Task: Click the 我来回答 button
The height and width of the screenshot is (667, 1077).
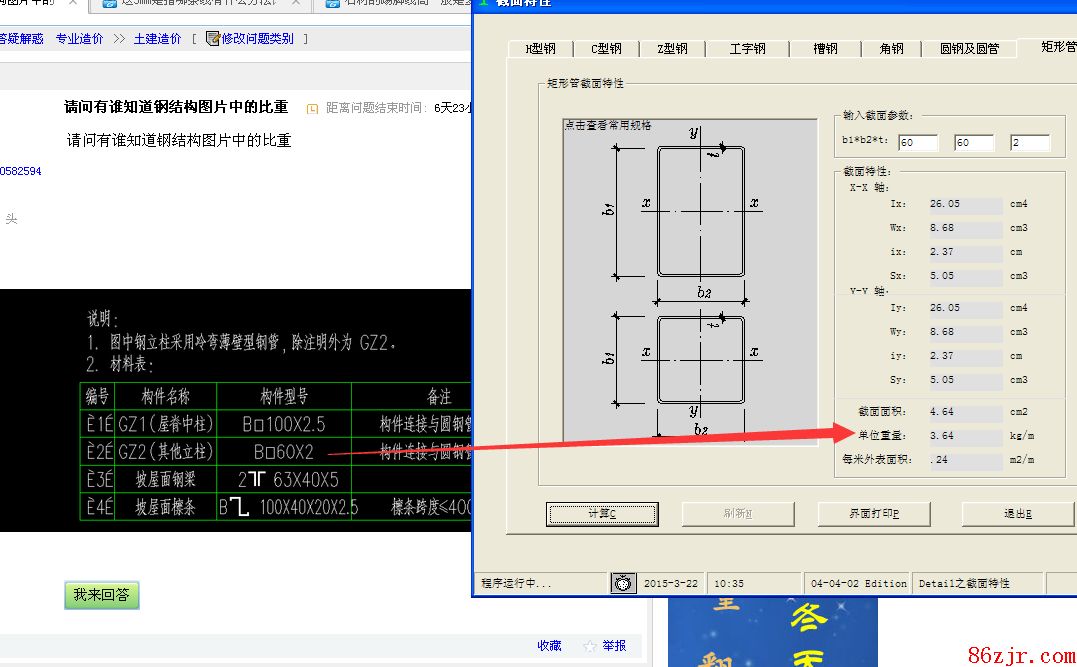Action: pos(101,595)
